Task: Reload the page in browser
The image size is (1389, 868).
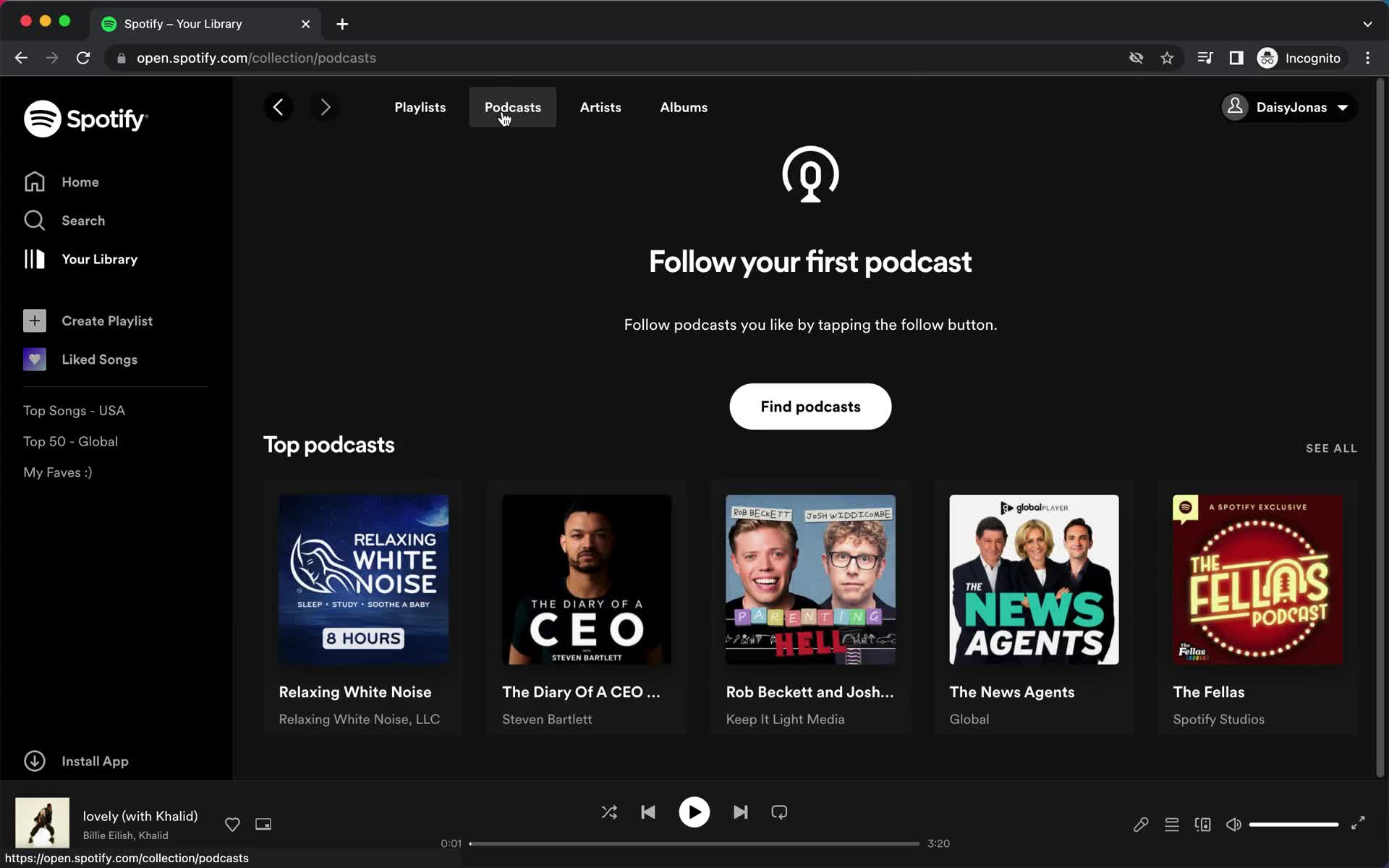Action: tap(83, 58)
